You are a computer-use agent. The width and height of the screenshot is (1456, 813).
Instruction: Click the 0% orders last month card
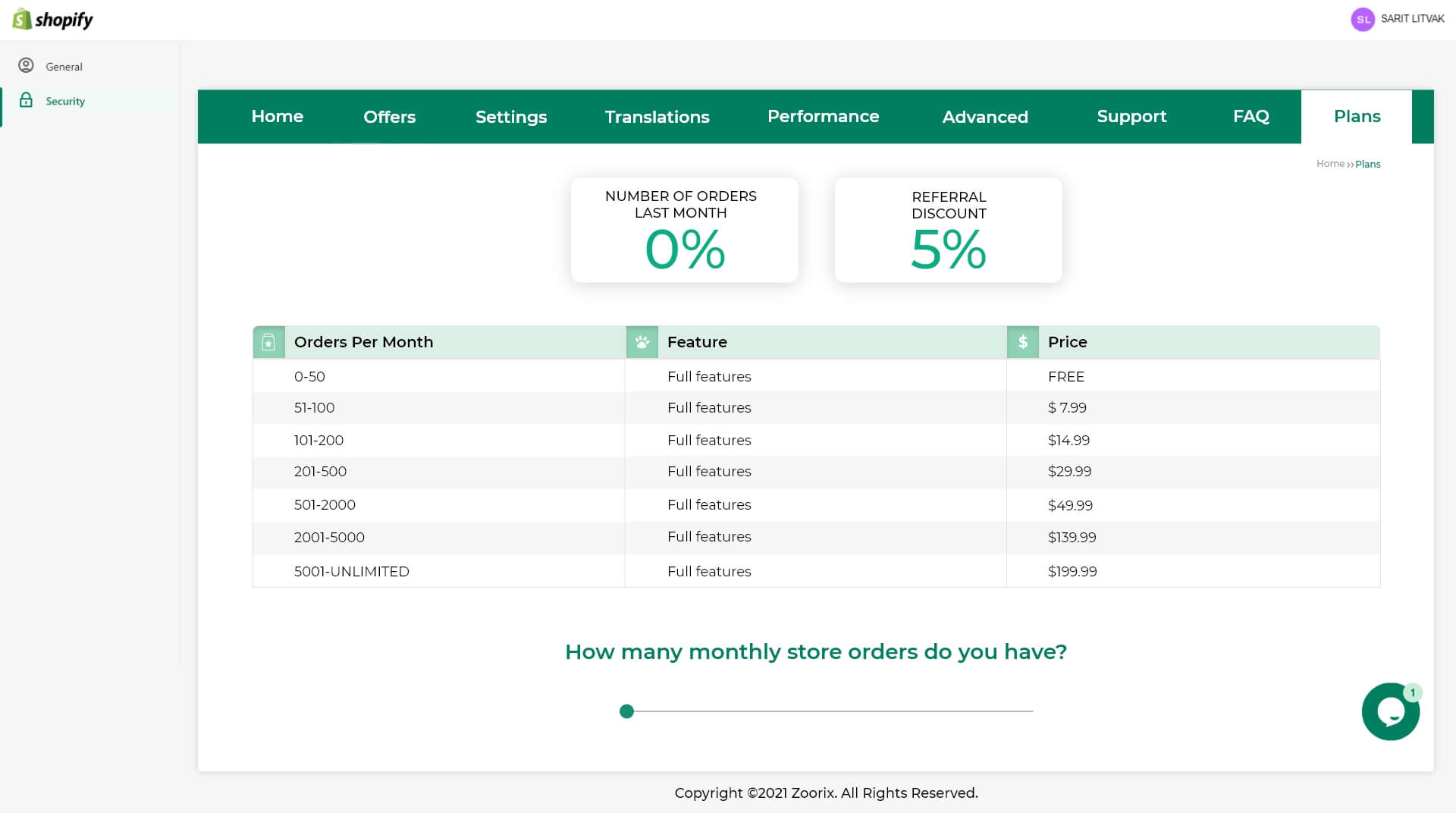(685, 231)
